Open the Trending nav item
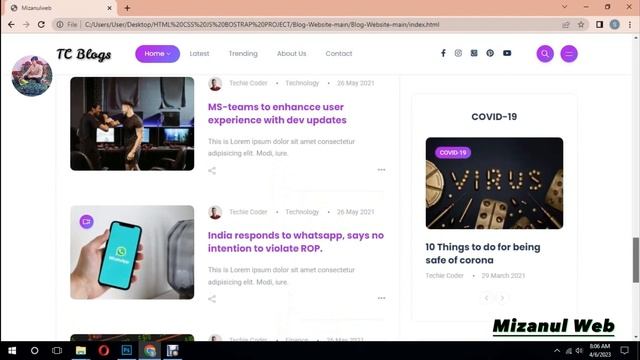 click(x=243, y=53)
